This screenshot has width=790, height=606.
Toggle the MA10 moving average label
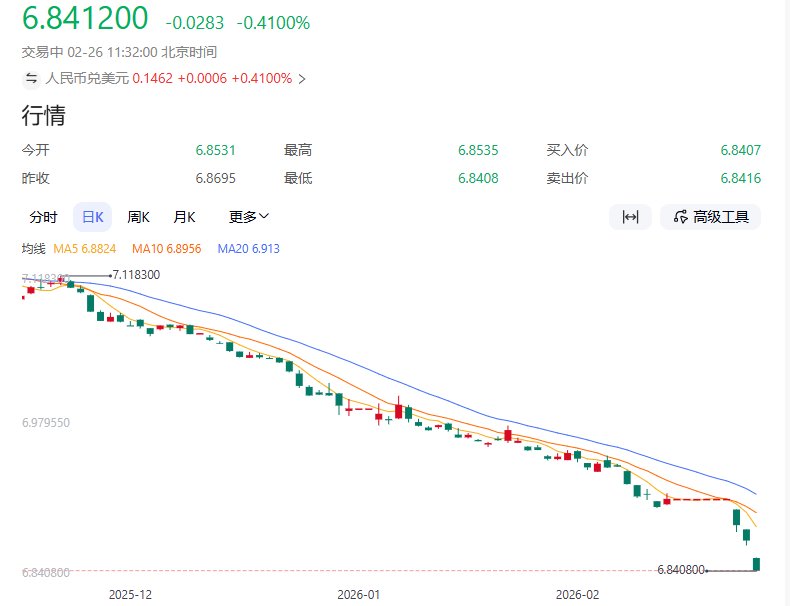pyautogui.click(x=167, y=248)
